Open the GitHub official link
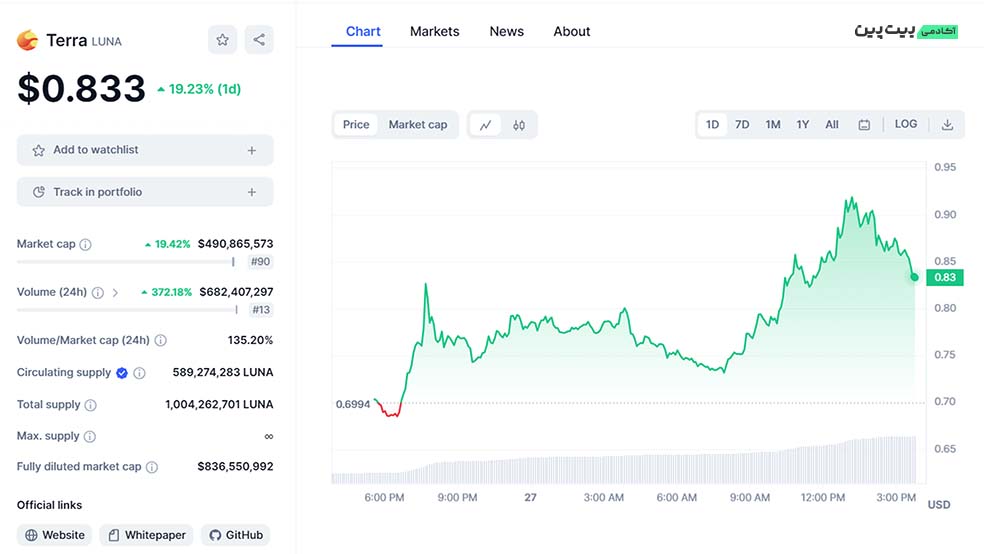Image resolution: width=984 pixels, height=554 pixels. click(235, 535)
